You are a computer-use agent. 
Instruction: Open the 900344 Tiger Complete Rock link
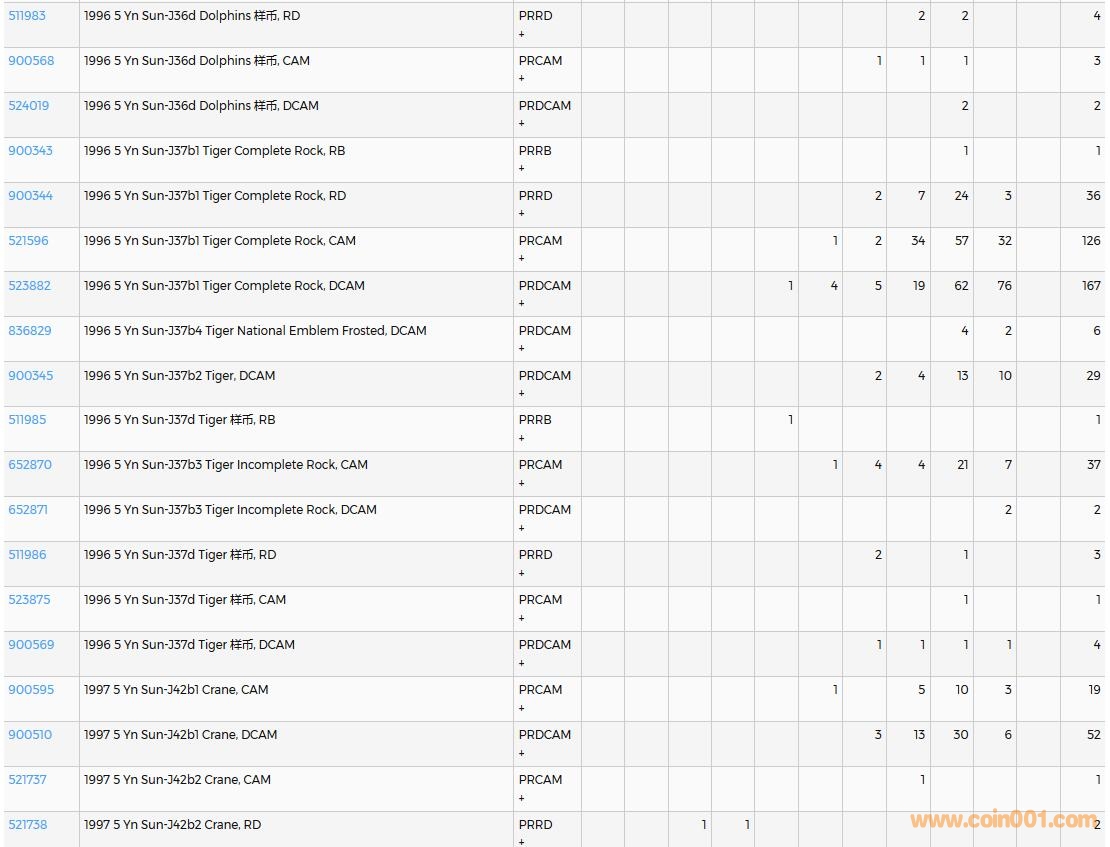(30, 196)
